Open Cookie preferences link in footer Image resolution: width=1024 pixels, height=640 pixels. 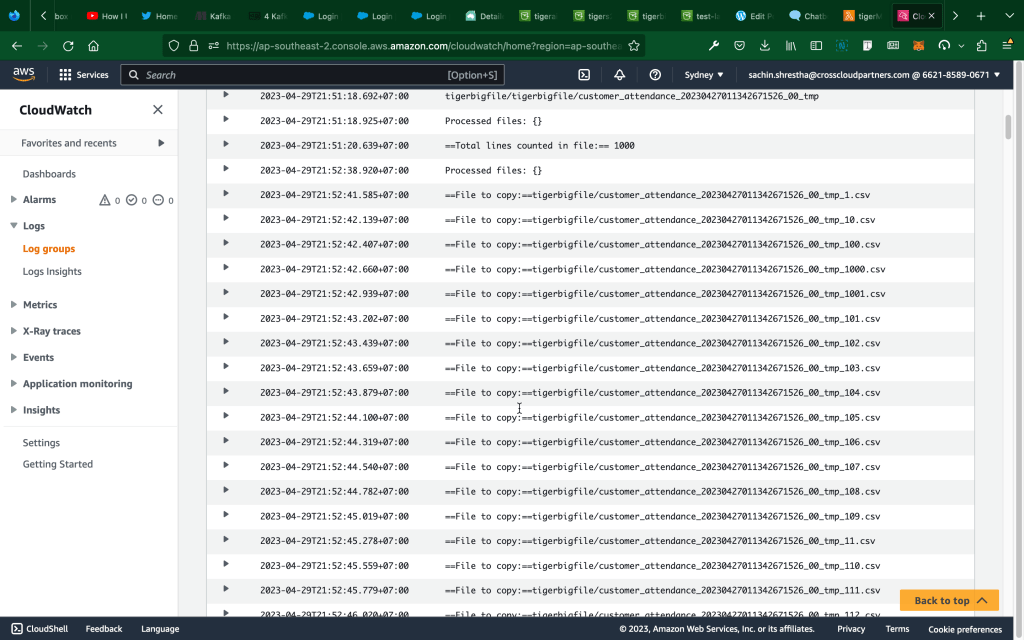point(964,629)
